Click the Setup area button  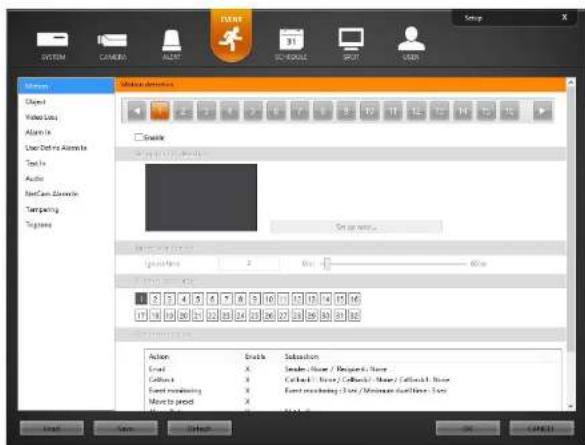tap(356, 227)
